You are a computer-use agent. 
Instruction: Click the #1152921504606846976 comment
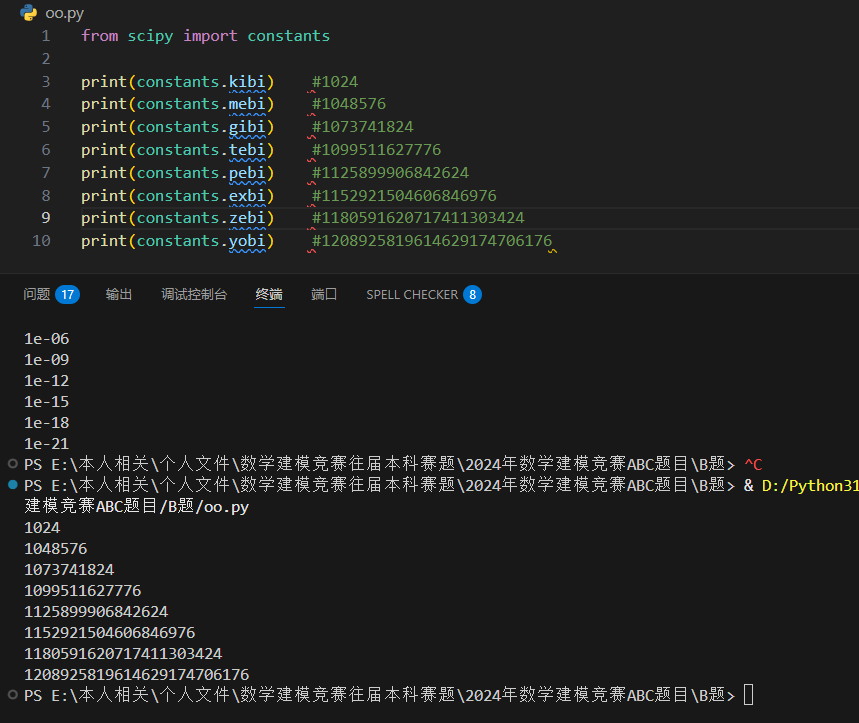(x=404, y=196)
